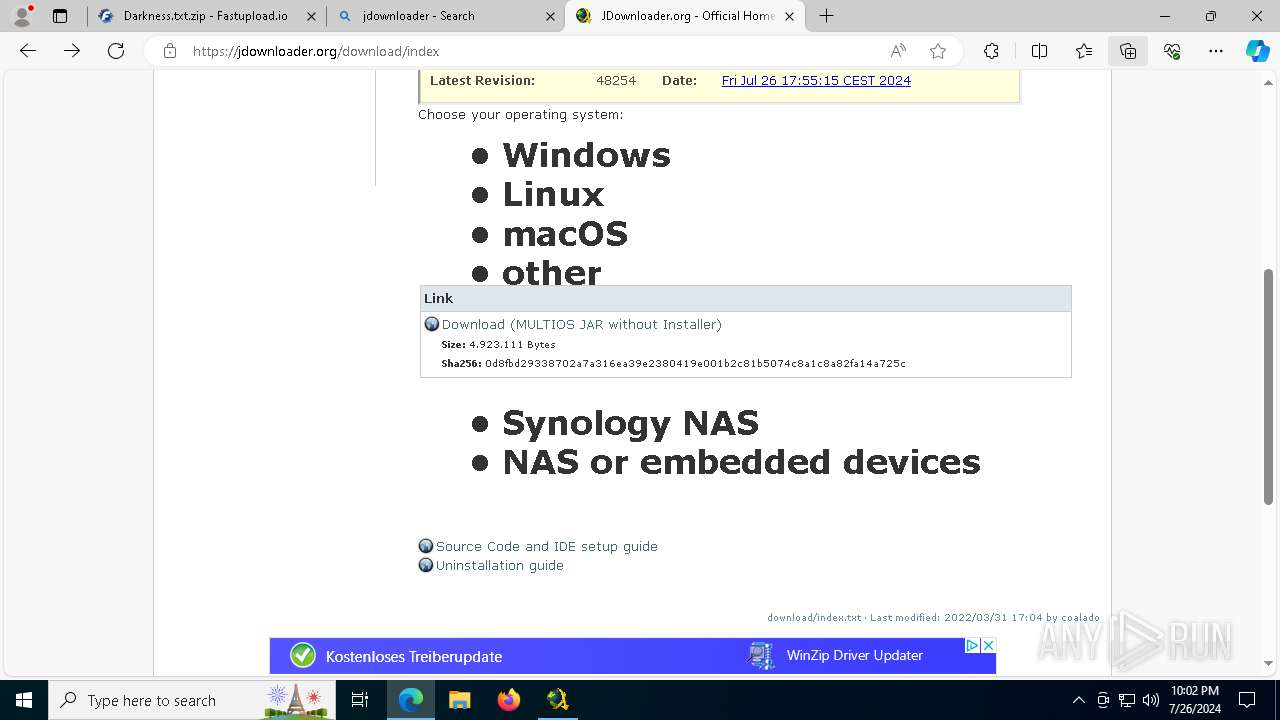Click globe icon beside Source Code guide
This screenshot has width=1280, height=720.
click(x=426, y=546)
